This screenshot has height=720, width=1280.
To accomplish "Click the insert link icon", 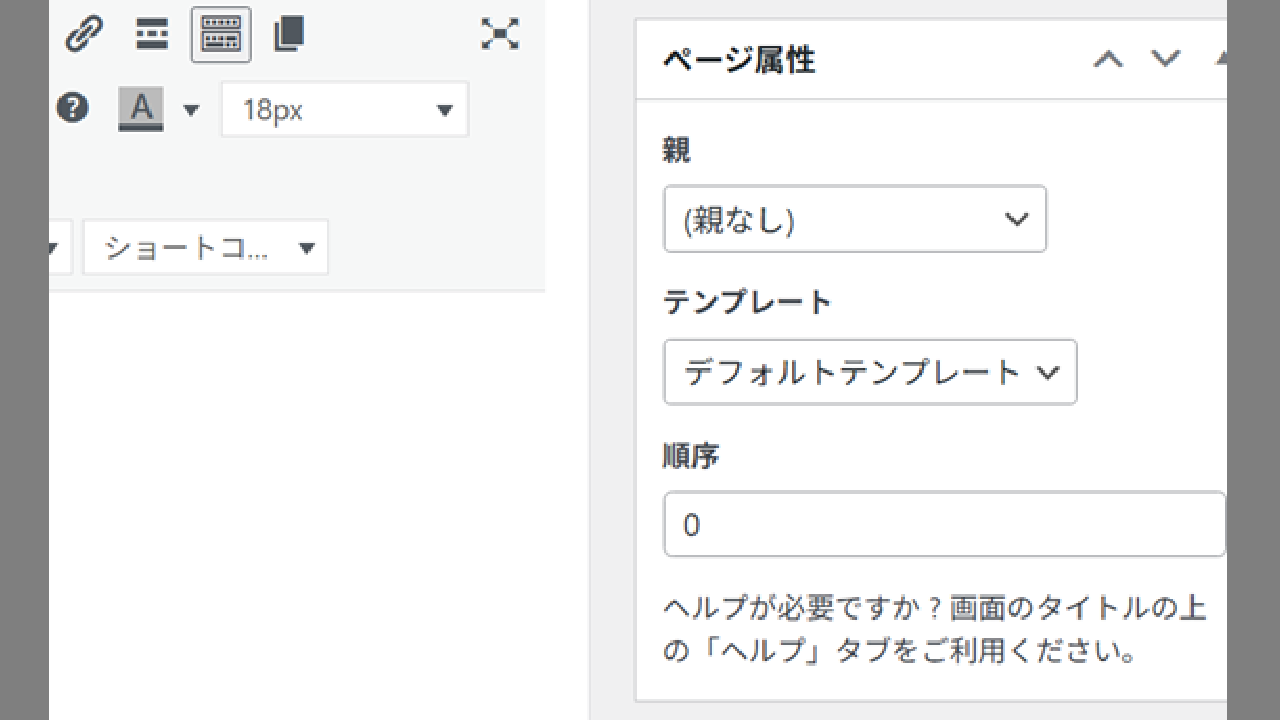I will click(84, 35).
